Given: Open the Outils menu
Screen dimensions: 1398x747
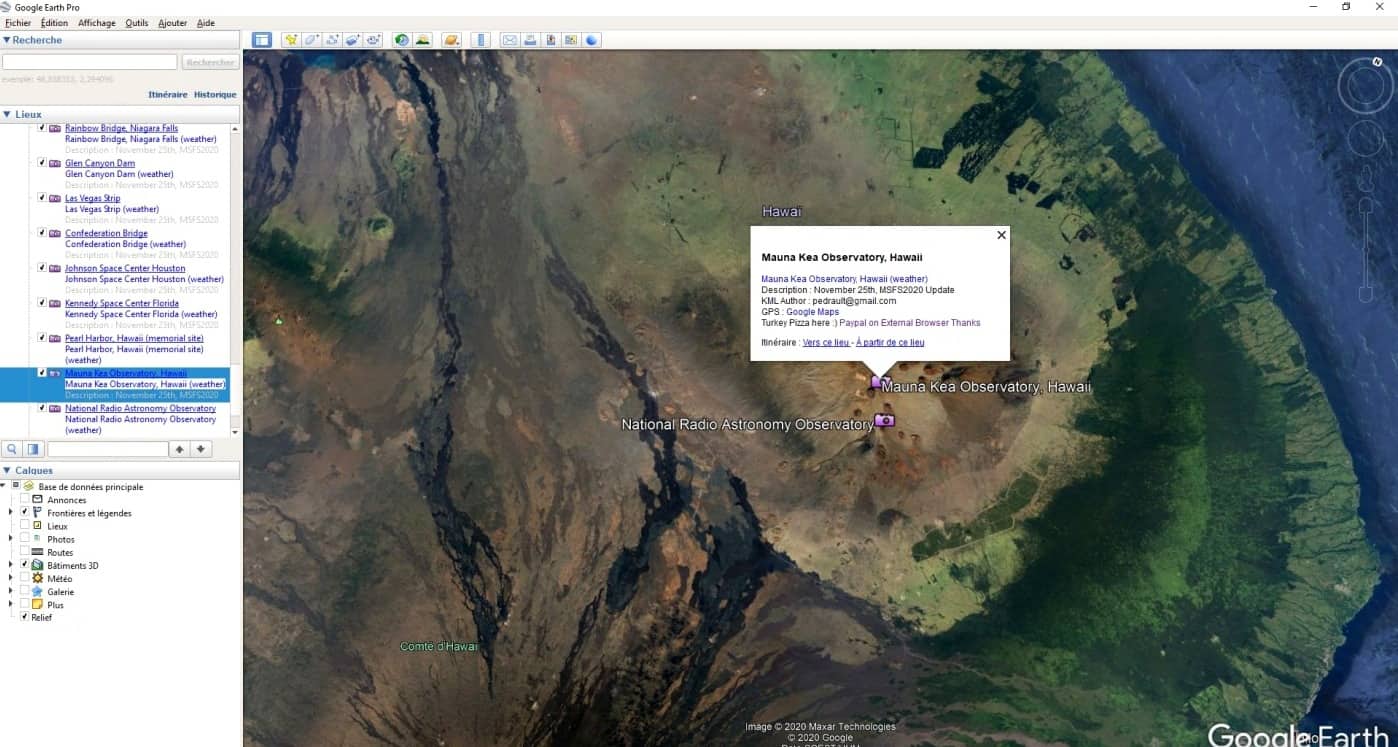Looking at the screenshot, I should [136, 23].
